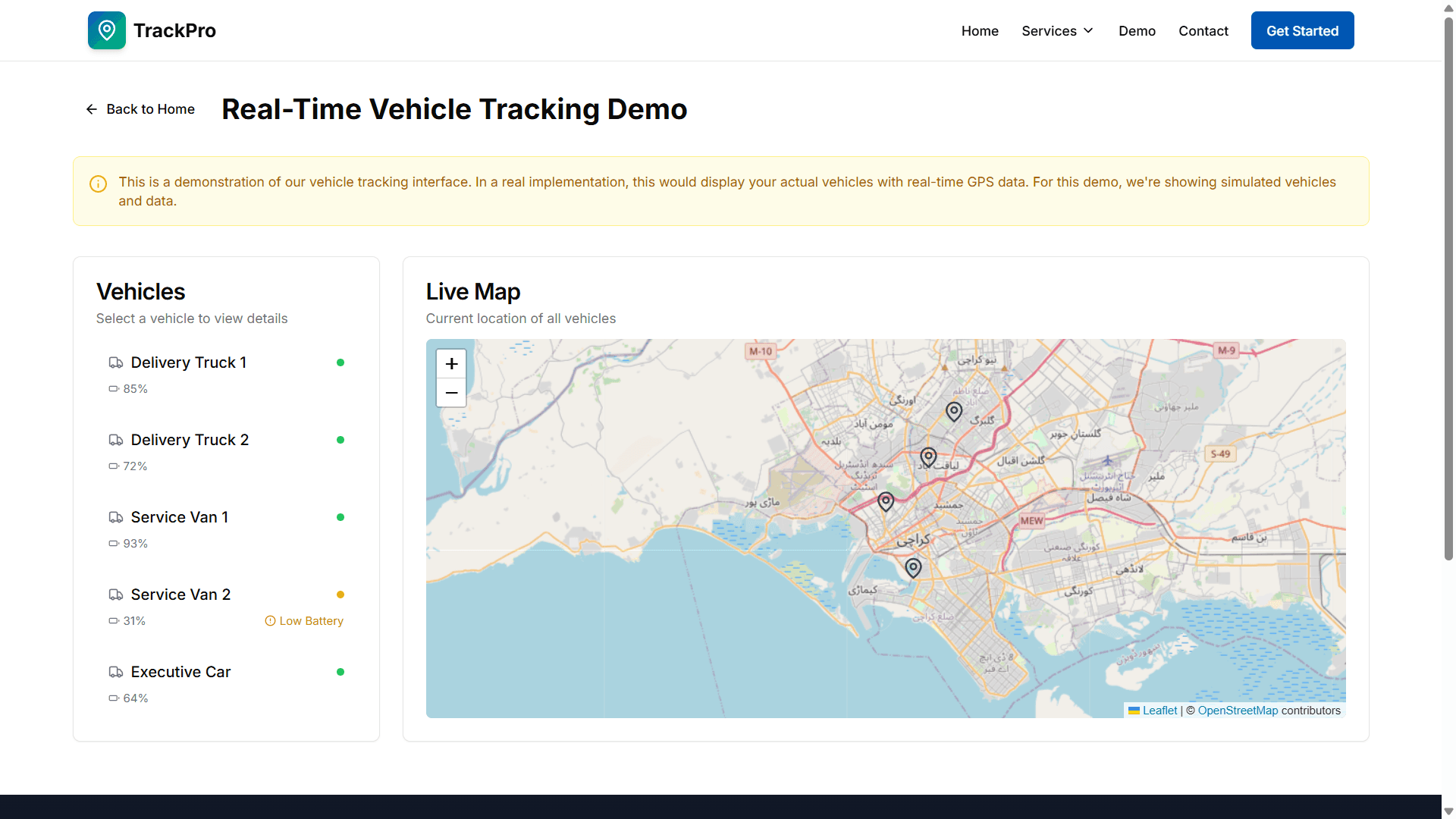Select the vehicle marker west of جمشید on the map
The height and width of the screenshot is (819, 1456).
click(x=886, y=501)
